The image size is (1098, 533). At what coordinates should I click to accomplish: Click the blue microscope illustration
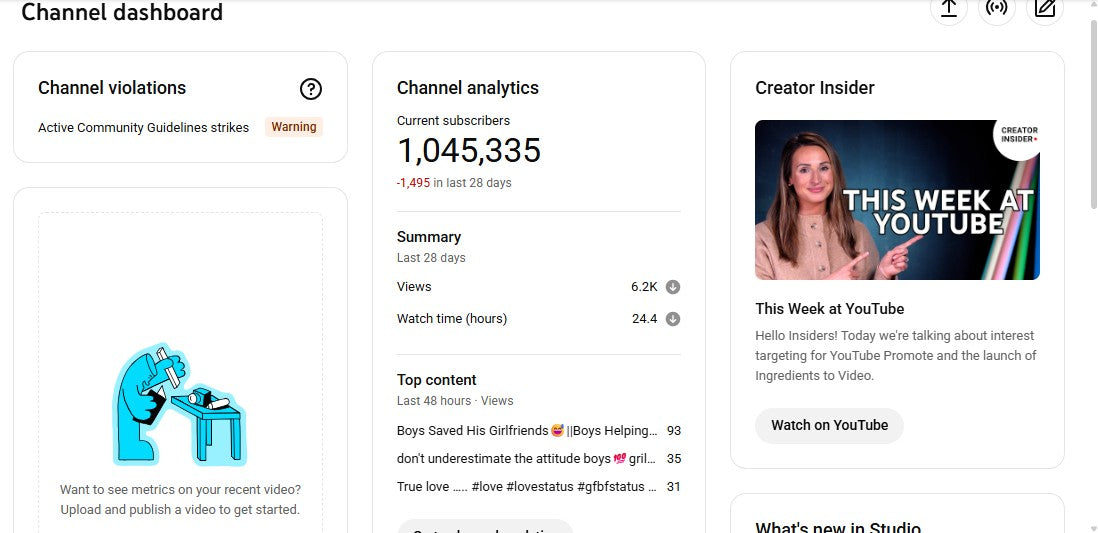(x=180, y=405)
